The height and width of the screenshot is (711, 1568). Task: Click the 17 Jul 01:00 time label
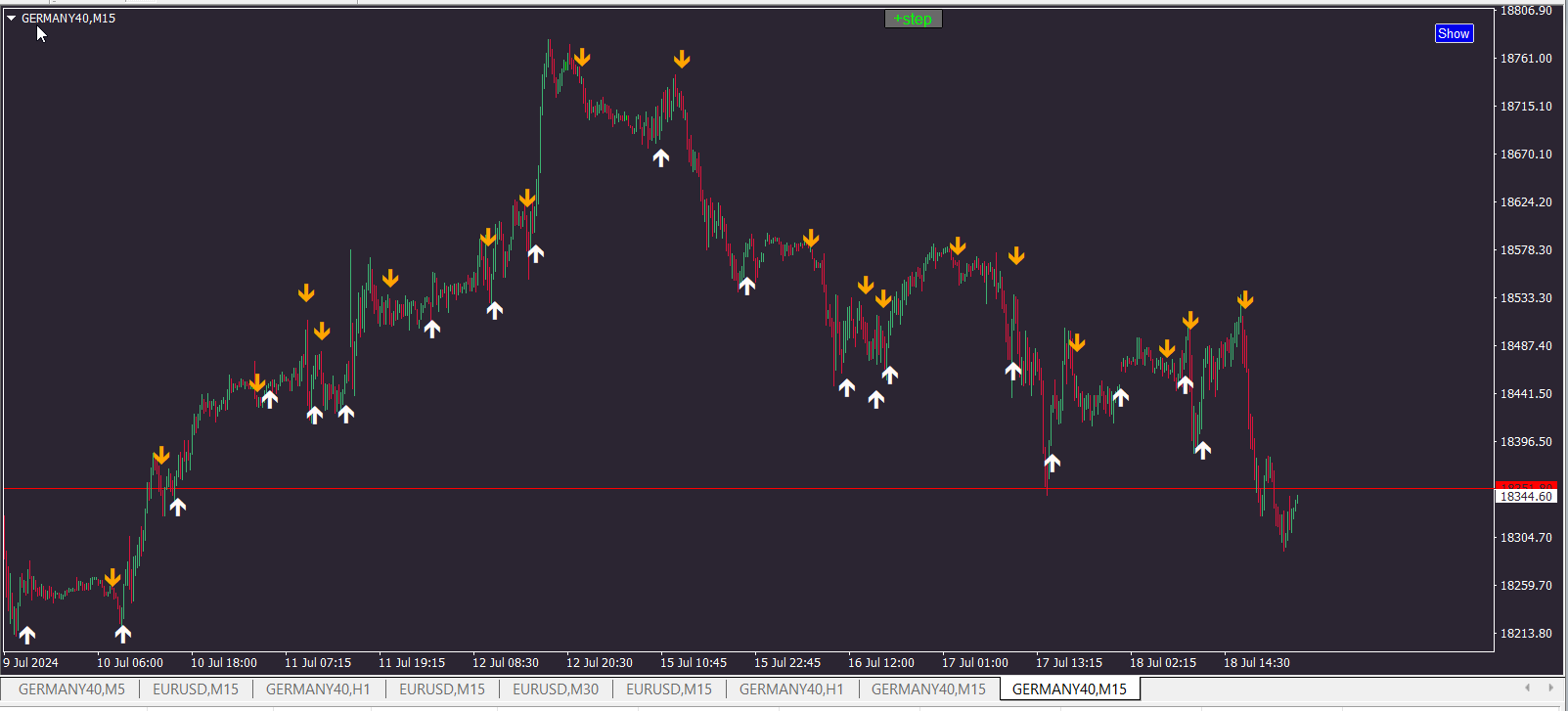pyautogui.click(x=975, y=663)
